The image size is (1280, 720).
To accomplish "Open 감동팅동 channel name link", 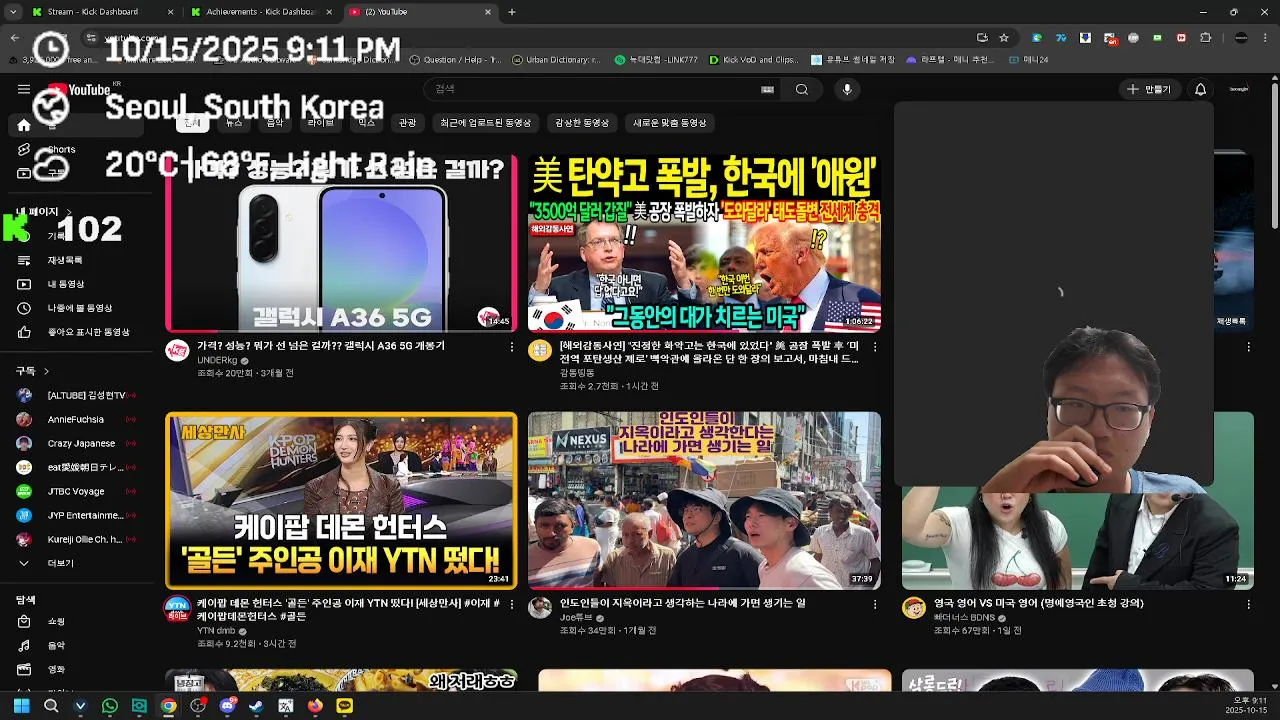I will (577, 372).
